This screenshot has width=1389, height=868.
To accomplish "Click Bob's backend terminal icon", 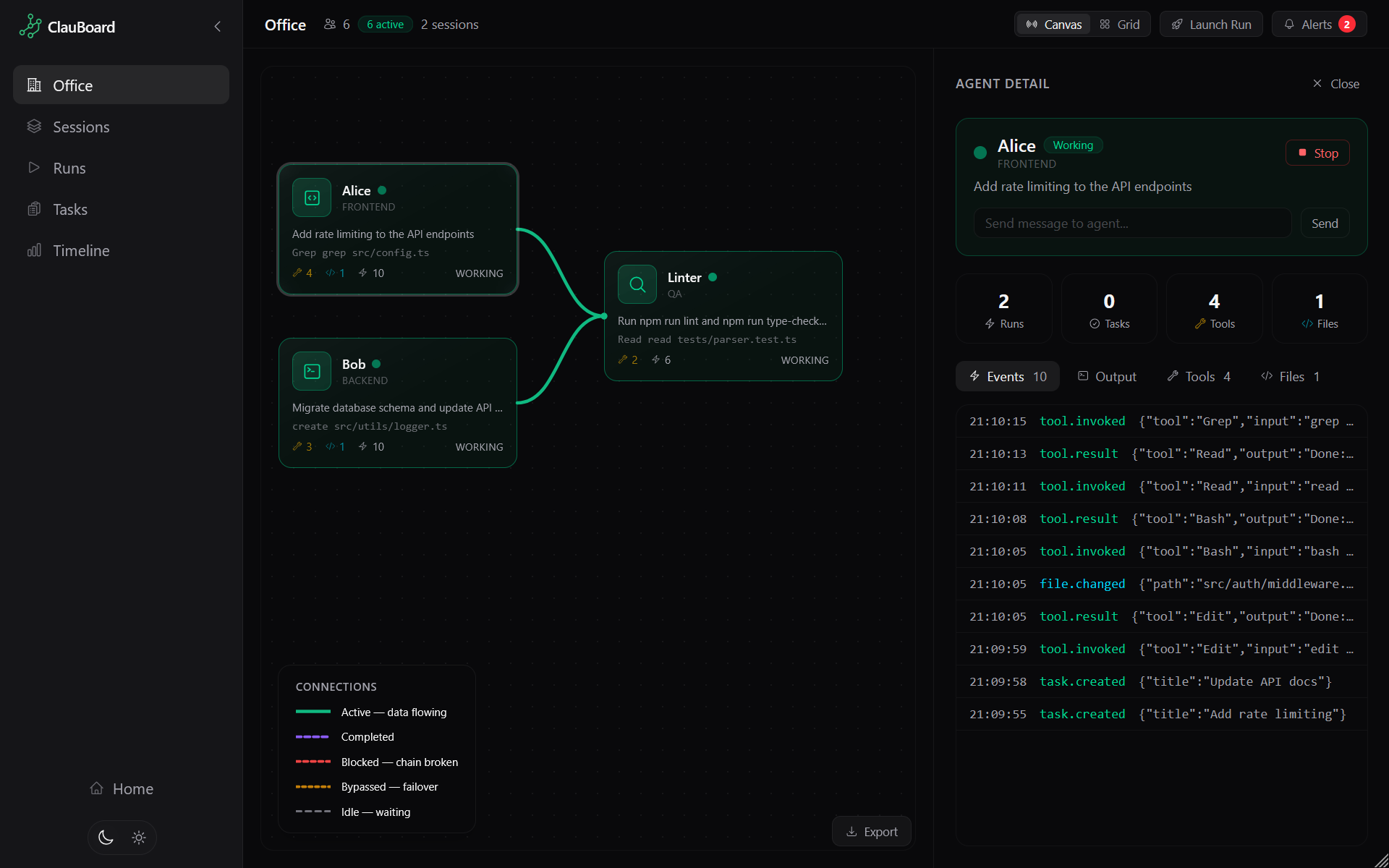I will [311, 370].
